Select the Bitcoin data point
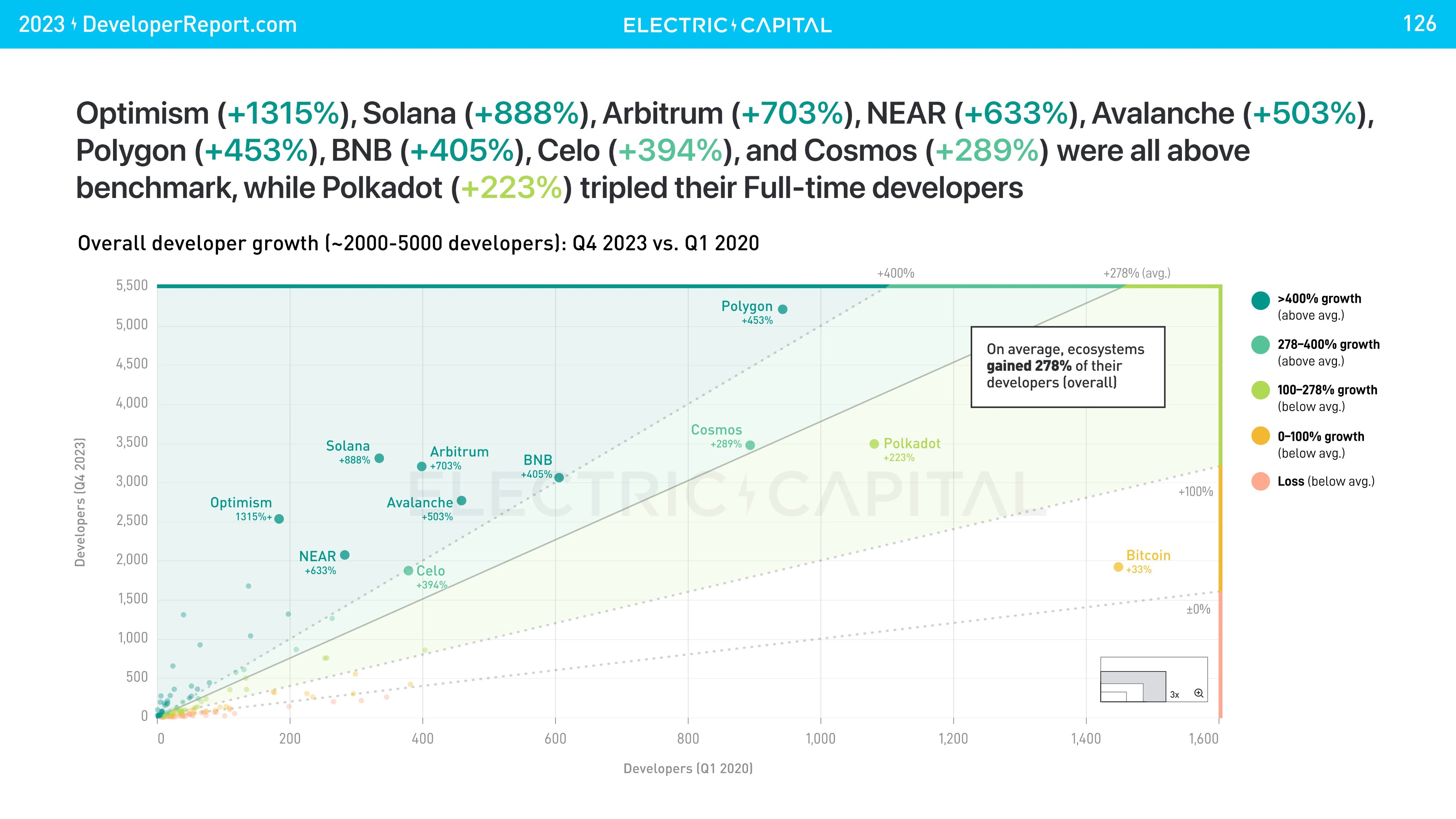 point(1118,566)
